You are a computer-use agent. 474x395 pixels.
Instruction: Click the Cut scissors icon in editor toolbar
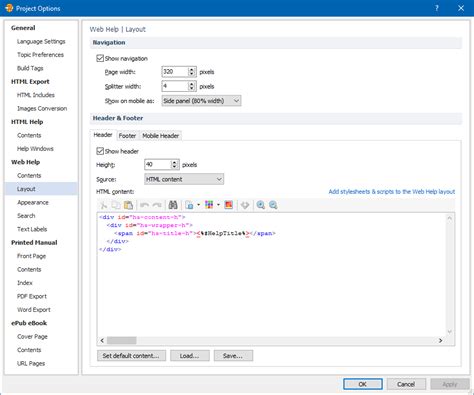point(103,205)
